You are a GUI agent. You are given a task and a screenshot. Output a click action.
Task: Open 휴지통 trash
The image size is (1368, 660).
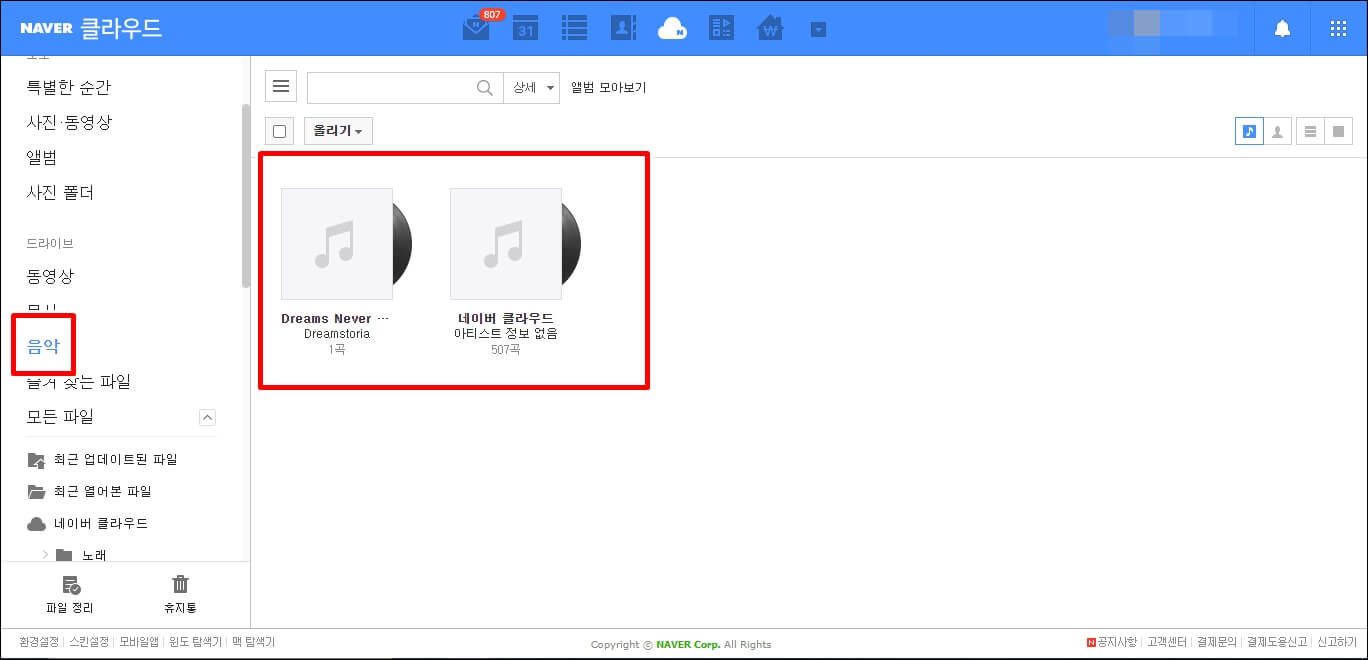[x=180, y=594]
